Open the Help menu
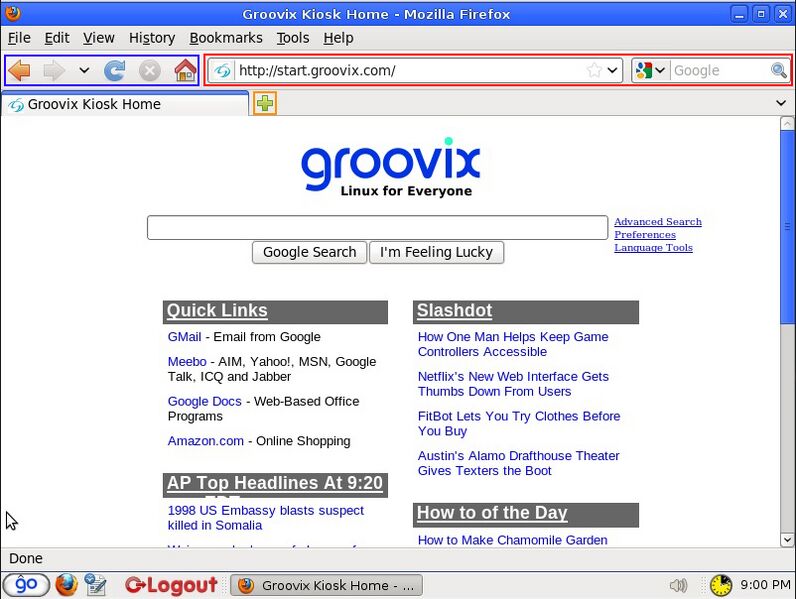796x599 pixels. coord(338,38)
